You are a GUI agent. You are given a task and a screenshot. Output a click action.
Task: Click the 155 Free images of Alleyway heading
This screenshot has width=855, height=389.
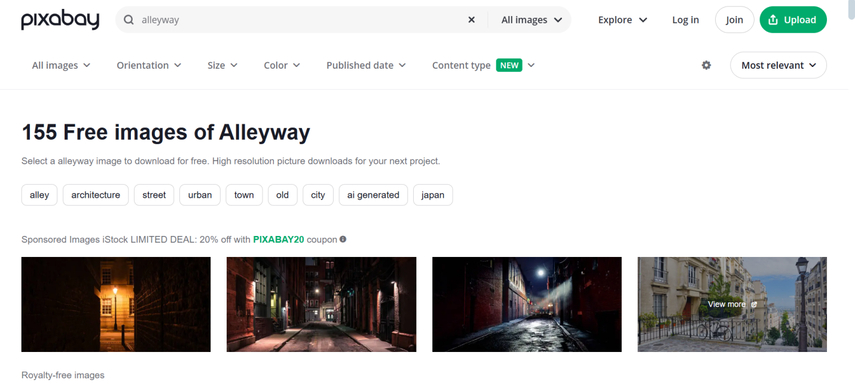[166, 132]
